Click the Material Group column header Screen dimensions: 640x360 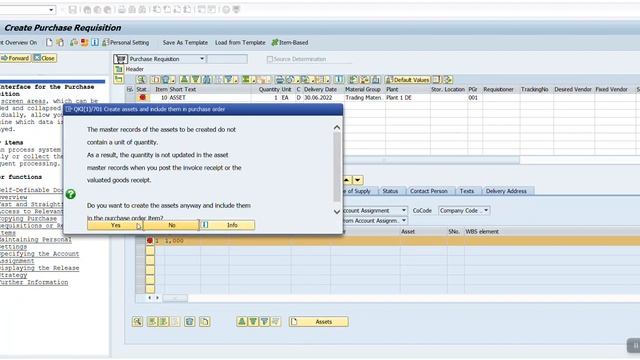coord(363,89)
